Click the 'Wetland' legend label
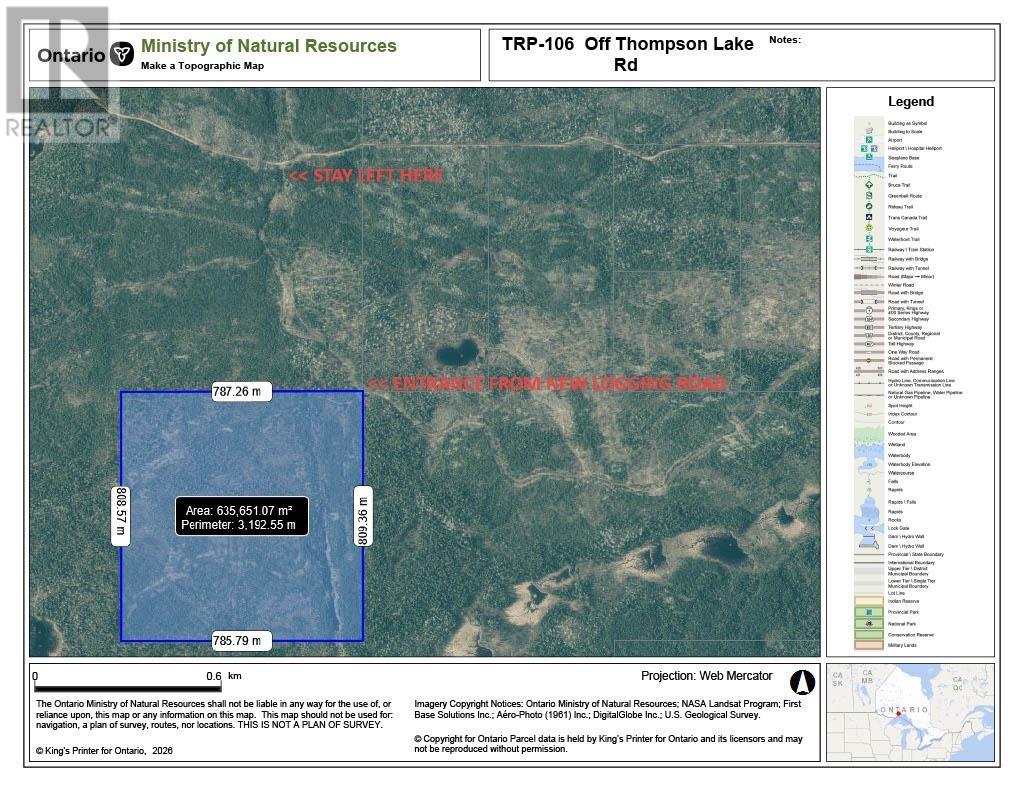Image resolution: width=1024 pixels, height=791 pixels. (x=897, y=444)
